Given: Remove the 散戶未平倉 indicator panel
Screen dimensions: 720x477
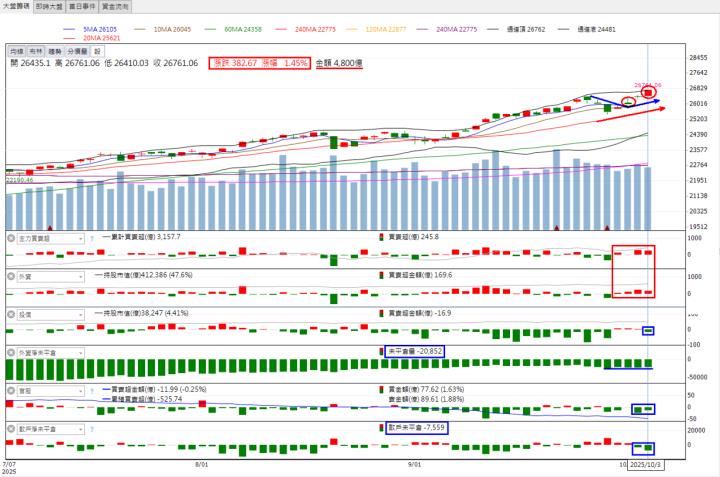Looking at the screenshot, I should pyautogui.click(x=12, y=429).
